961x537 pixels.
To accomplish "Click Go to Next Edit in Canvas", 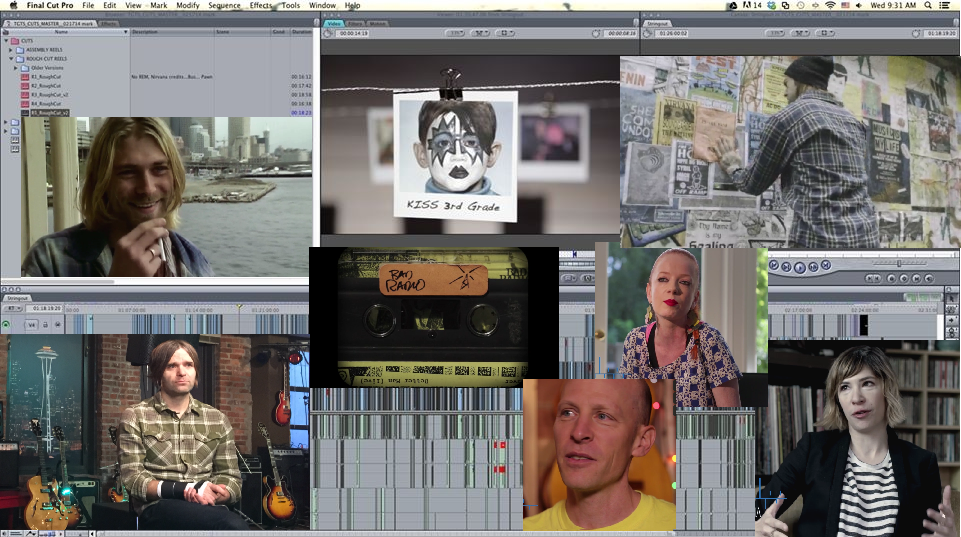I will [x=826, y=265].
